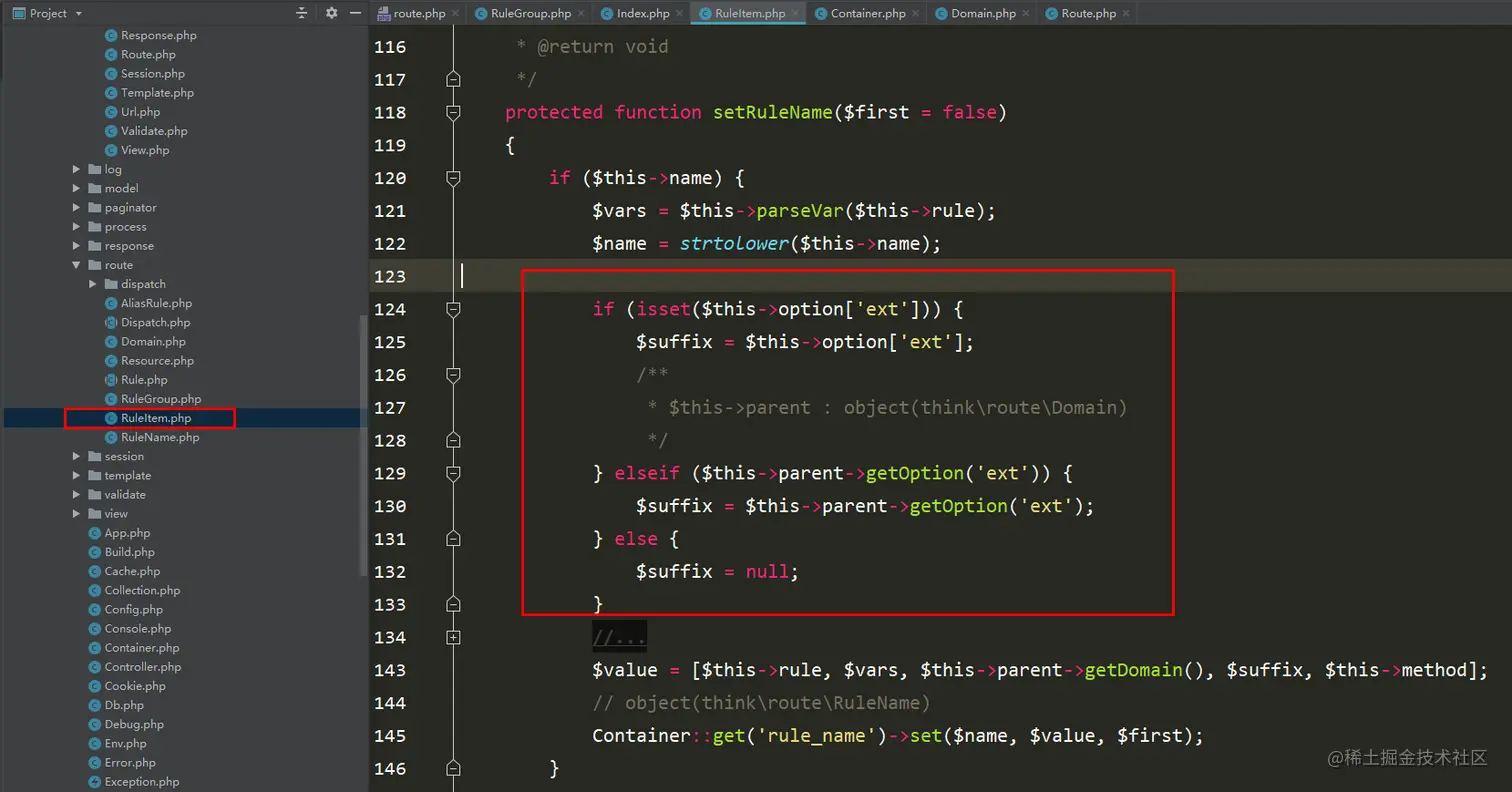Collapse the route folder

tap(77, 265)
